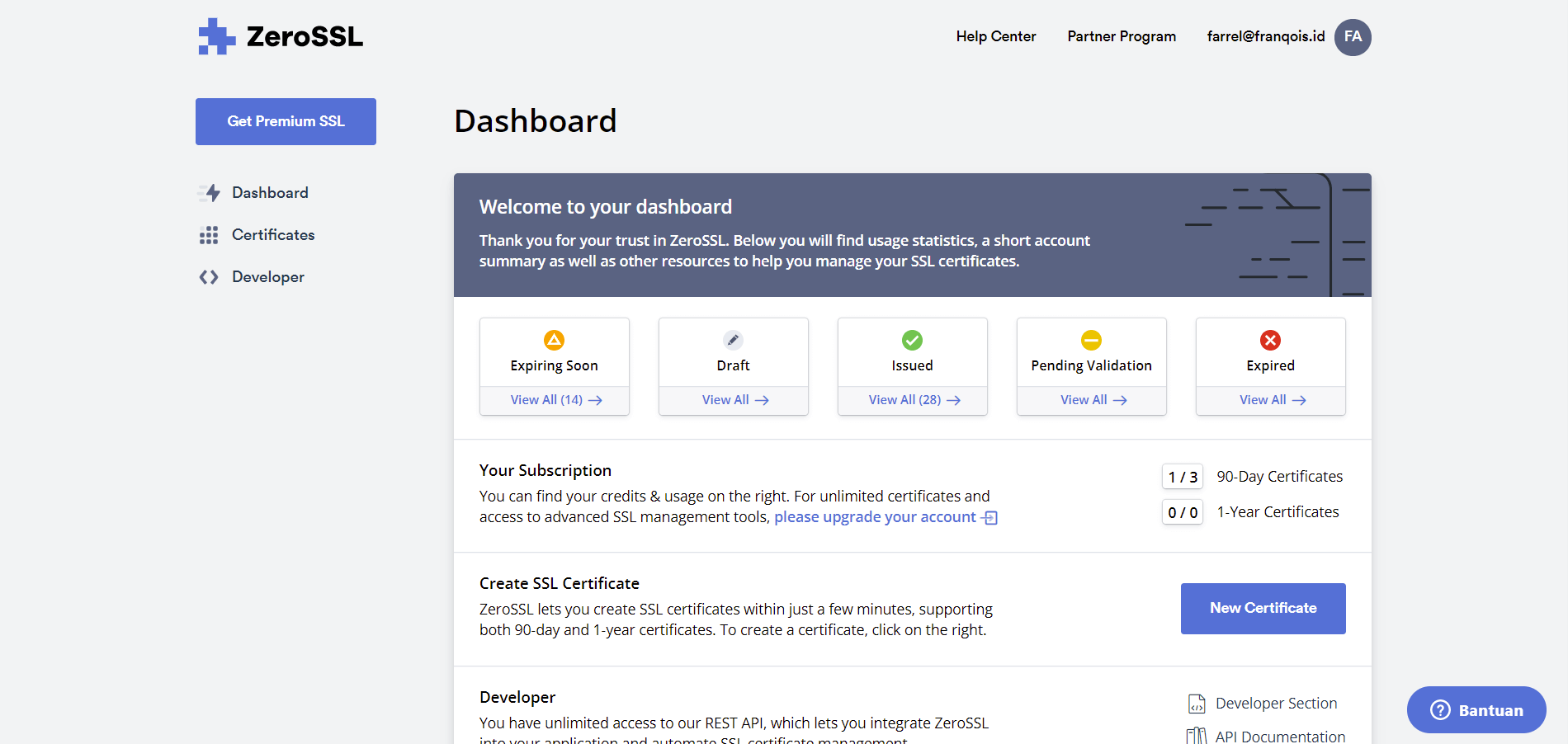Click the Dashboard lightning bolt icon
Screen dimensions: 1568x744
[210, 193]
